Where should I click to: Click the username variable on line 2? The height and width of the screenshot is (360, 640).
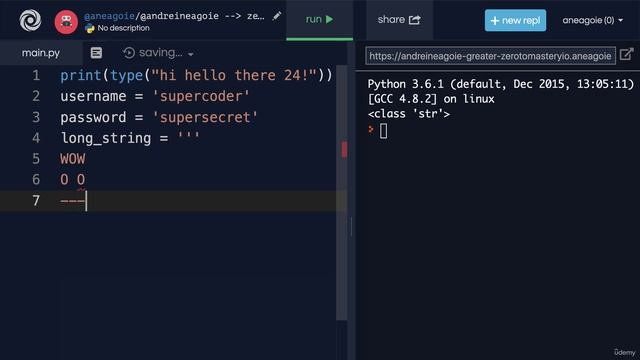93,96
